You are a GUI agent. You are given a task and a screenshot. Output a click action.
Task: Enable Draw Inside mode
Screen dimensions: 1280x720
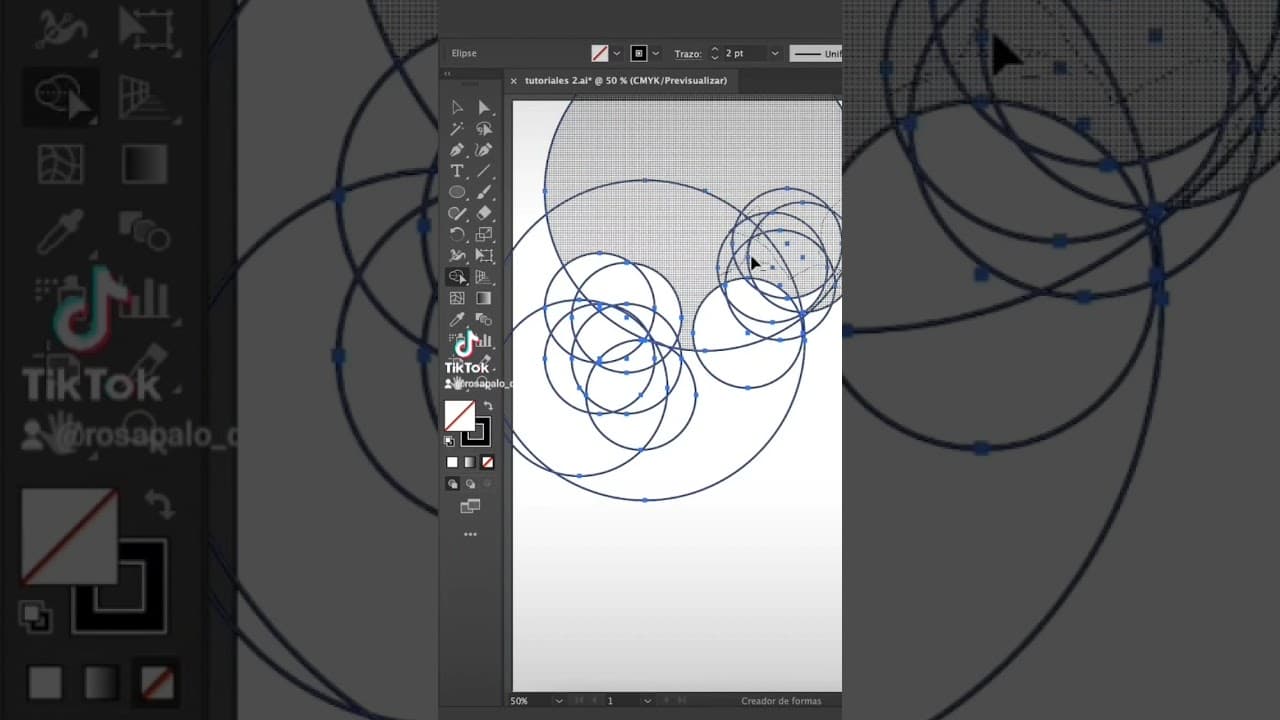pos(487,484)
